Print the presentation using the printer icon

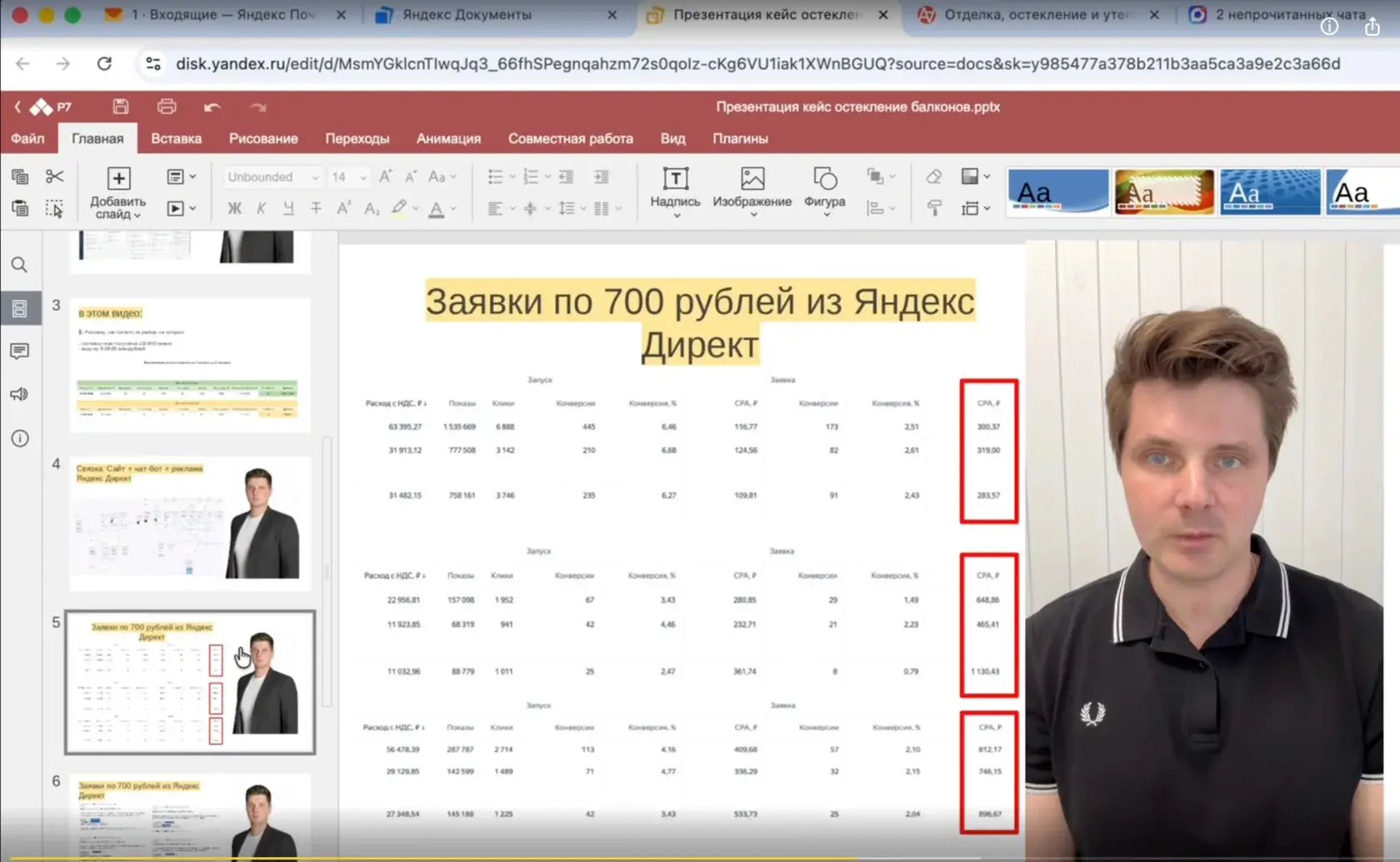coord(167,107)
